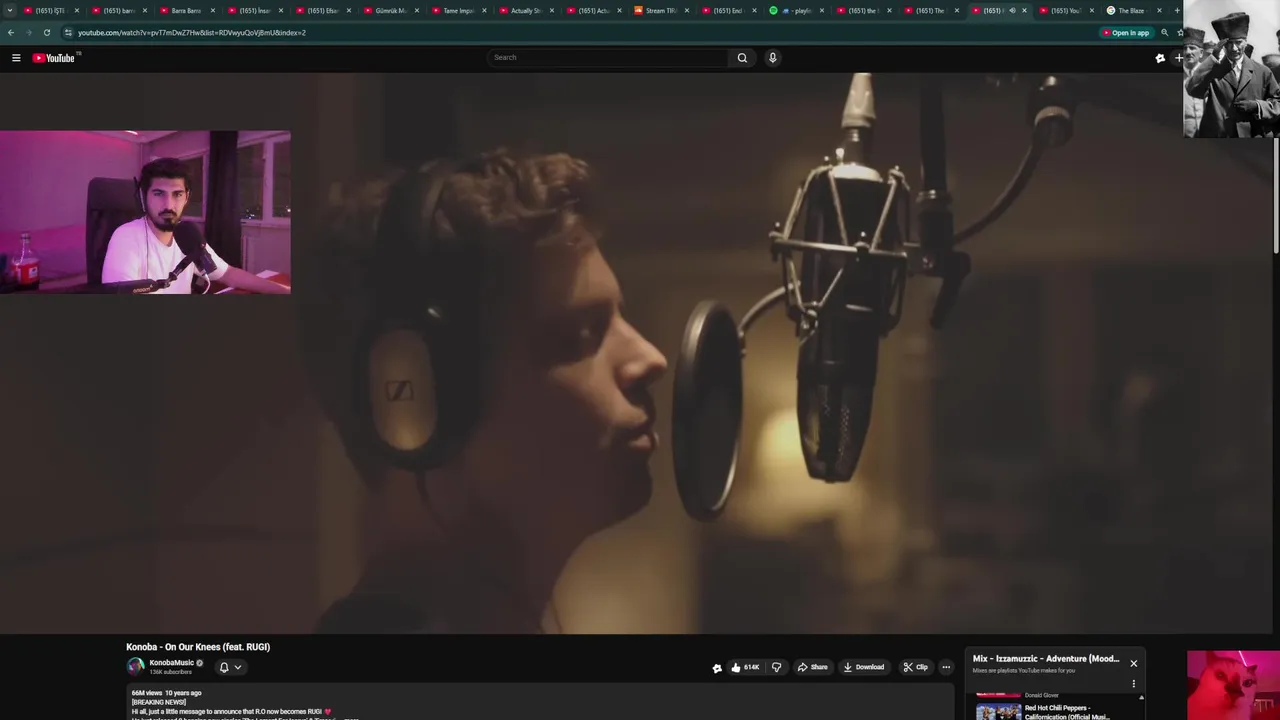1280x720 pixels.
Task: Focus the YouTube search field
Action: tap(608, 58)
